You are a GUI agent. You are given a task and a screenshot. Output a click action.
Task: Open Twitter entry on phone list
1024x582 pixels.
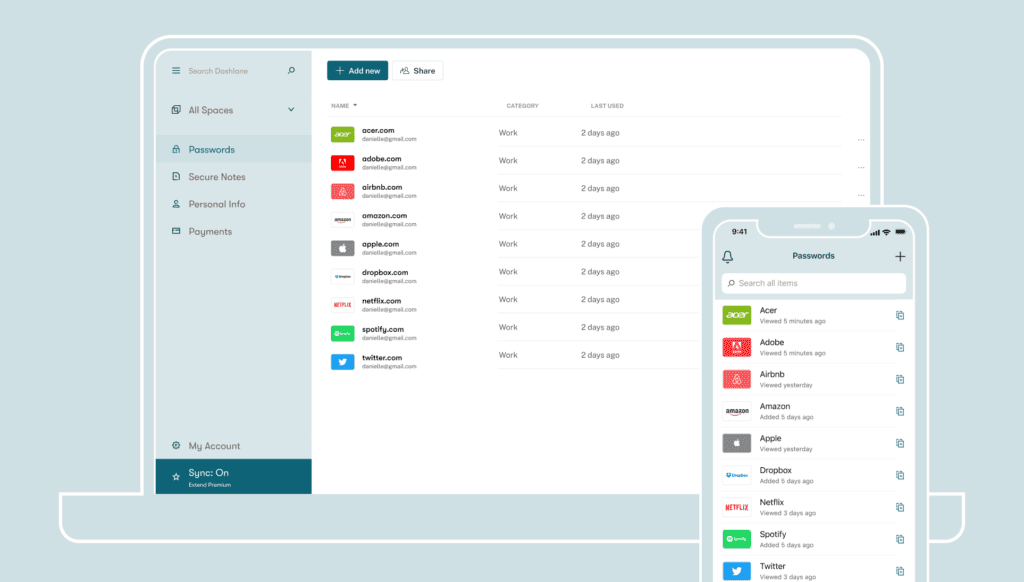click(814, 570)
